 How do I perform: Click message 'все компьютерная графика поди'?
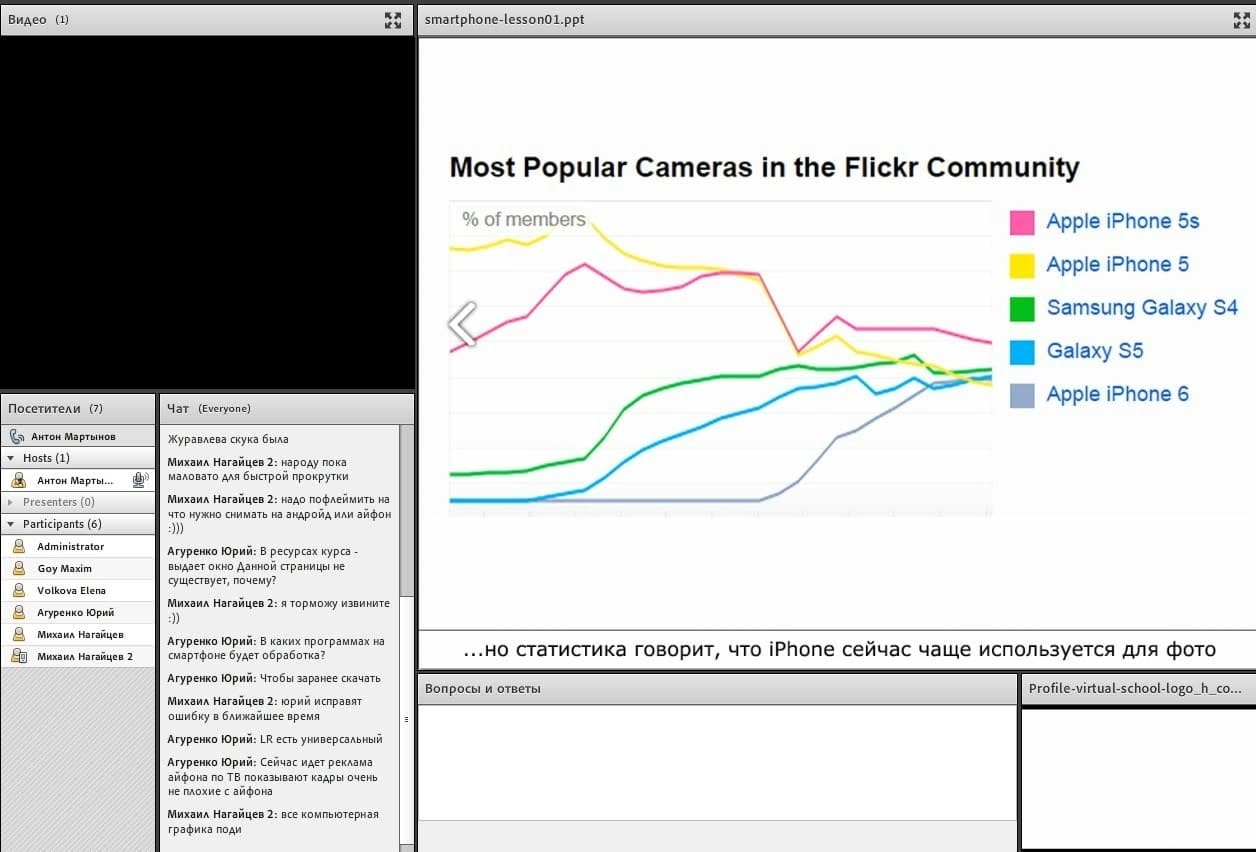click(x=273, y=822)
